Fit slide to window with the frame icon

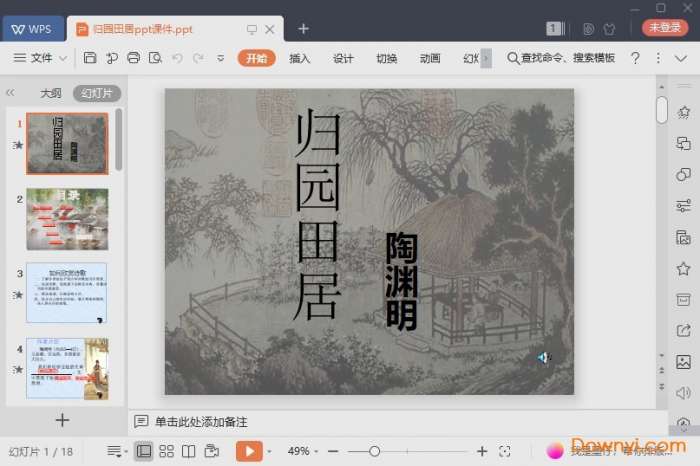(505, 452)
